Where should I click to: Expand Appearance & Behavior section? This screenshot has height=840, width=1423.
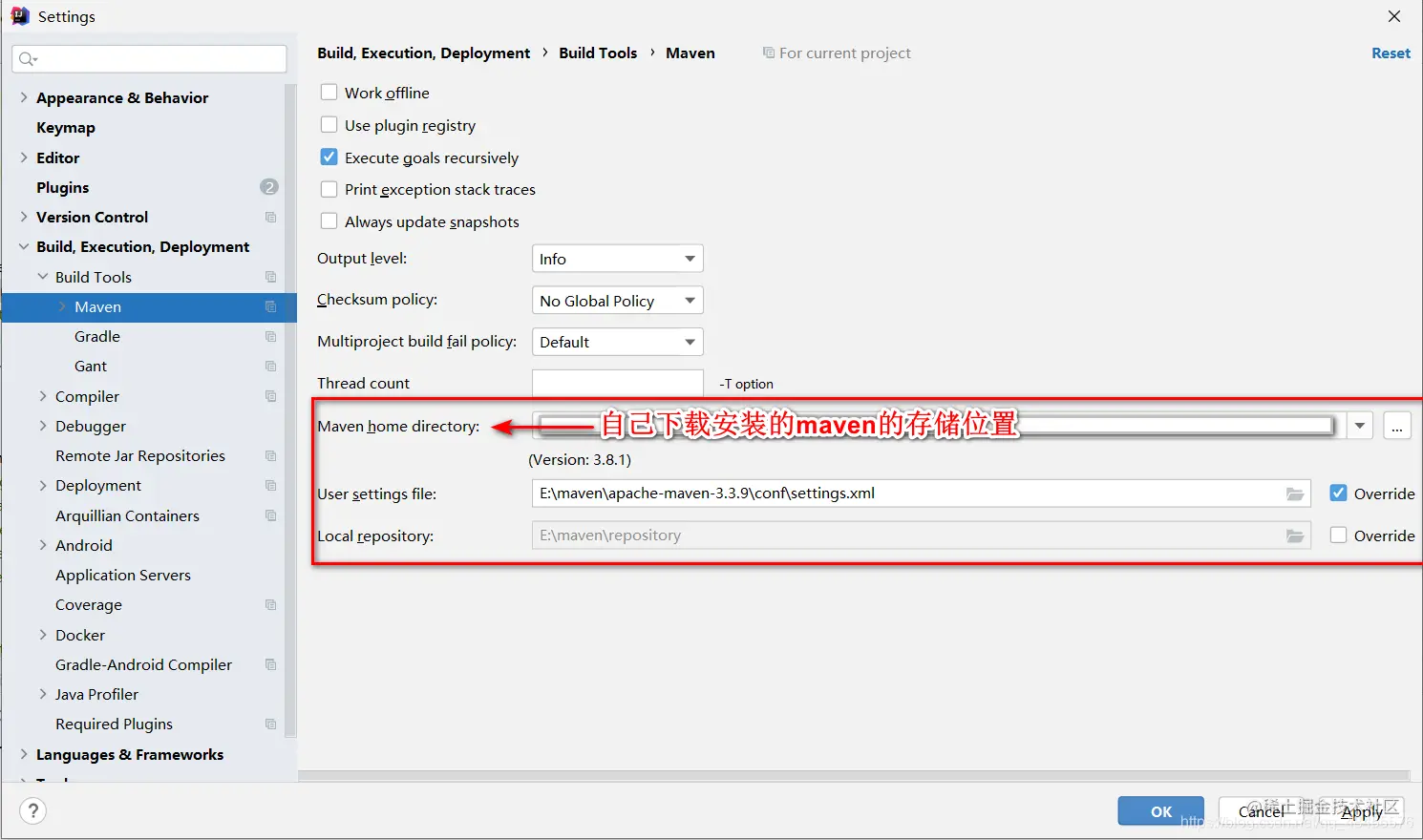coord(24,97)
